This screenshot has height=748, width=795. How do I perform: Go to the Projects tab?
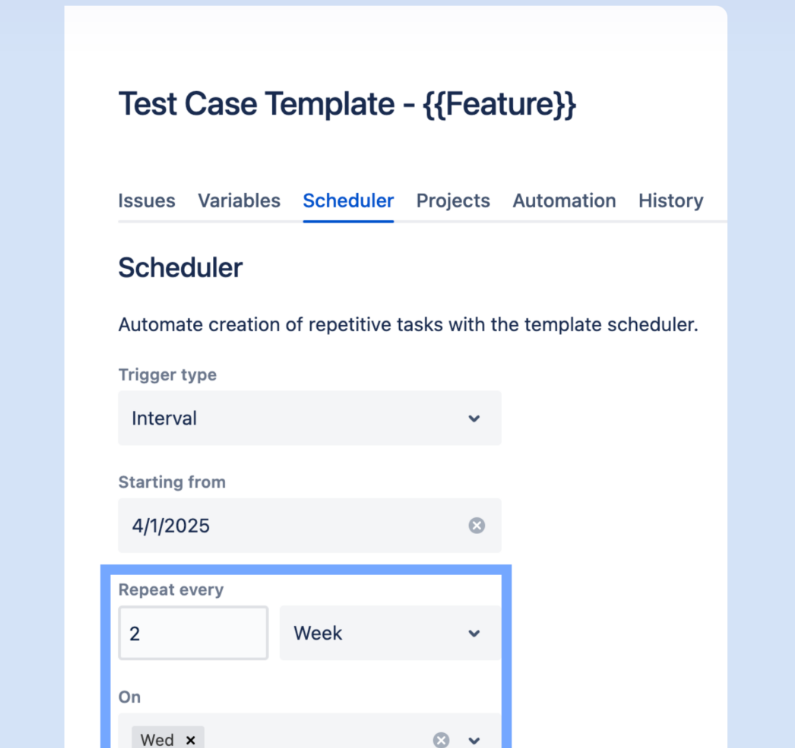point(453,201)
